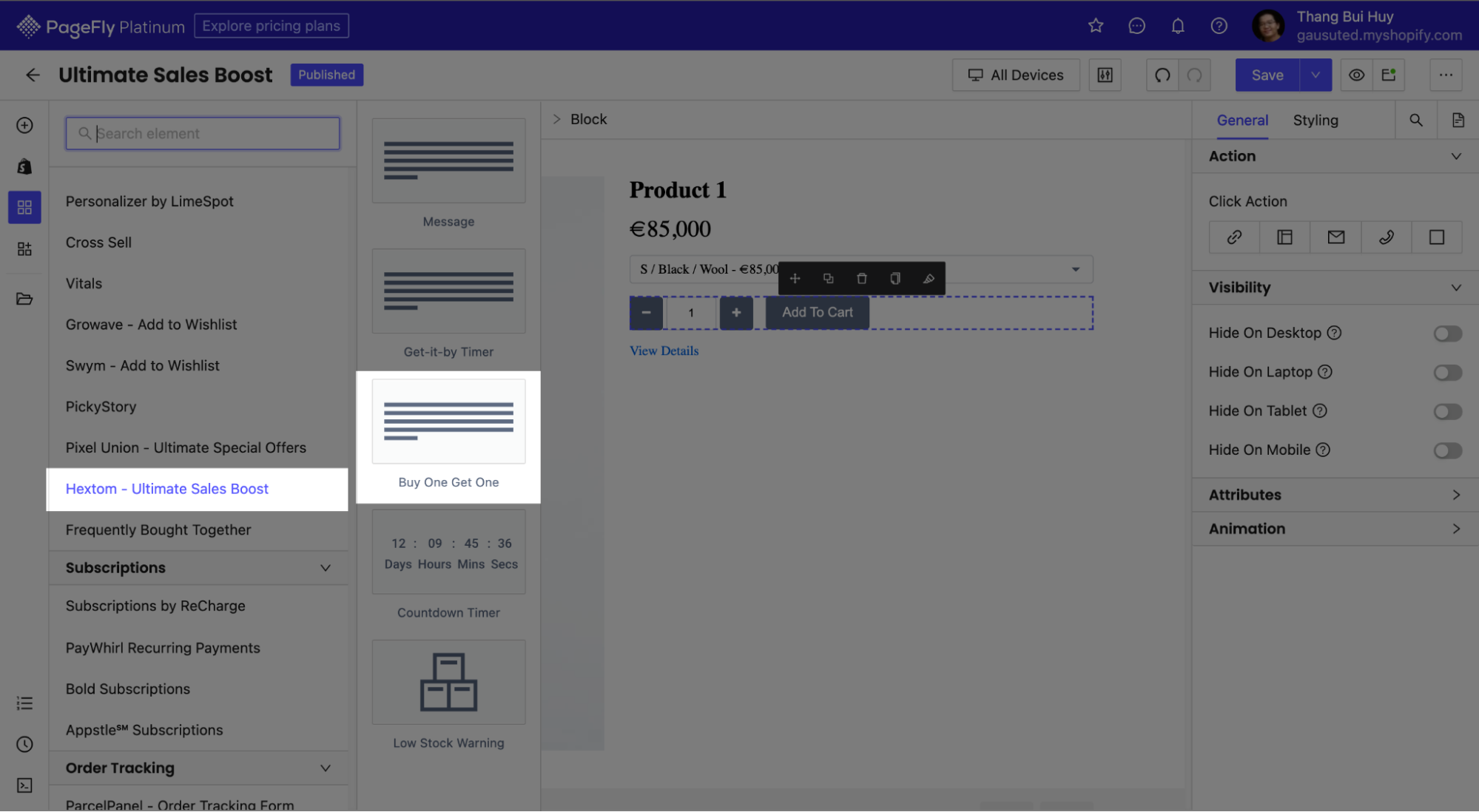Collapse the Visibility section
Viewport: 1479px width, 812px height.
(x=1456, y=288)
